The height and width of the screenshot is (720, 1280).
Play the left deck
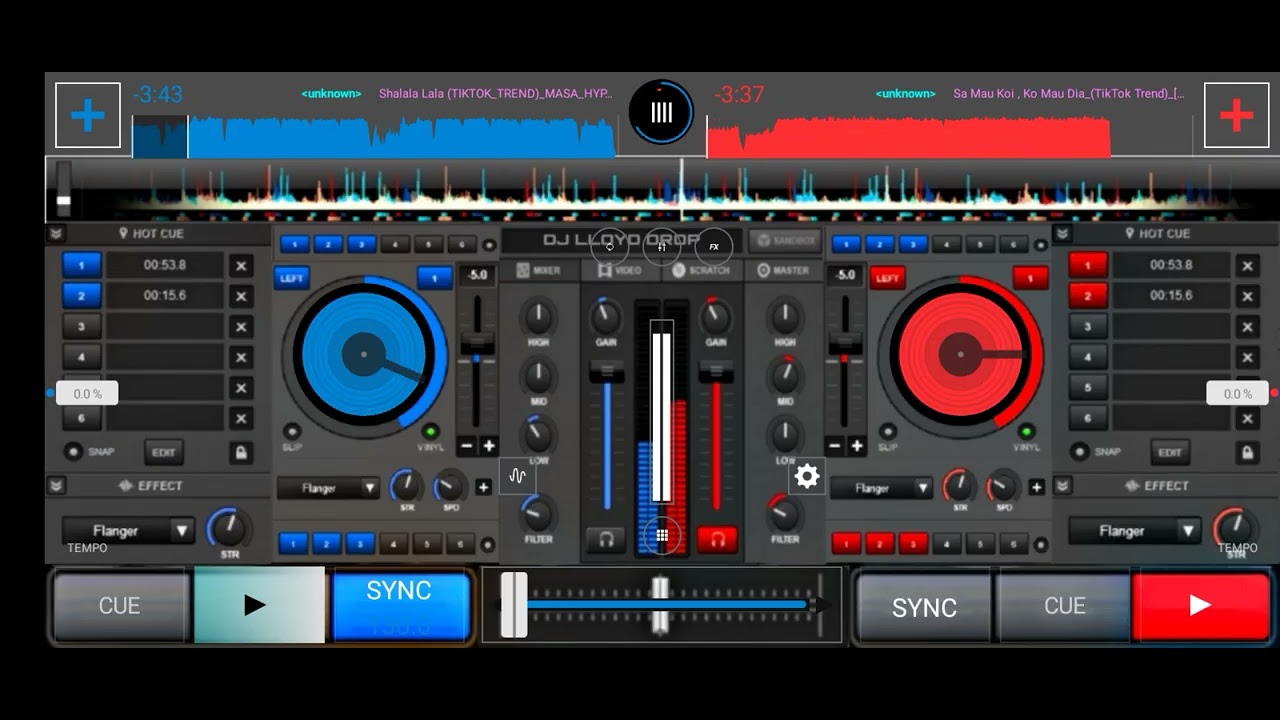(258, 605)
